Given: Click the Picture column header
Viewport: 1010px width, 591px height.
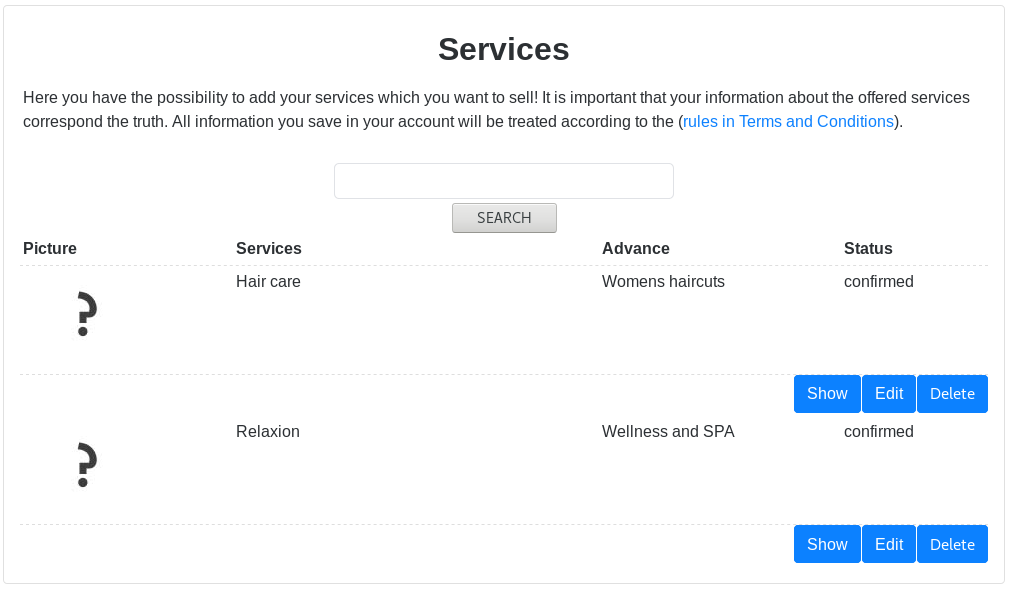Looking at the screenshot, I should (50, 249).
